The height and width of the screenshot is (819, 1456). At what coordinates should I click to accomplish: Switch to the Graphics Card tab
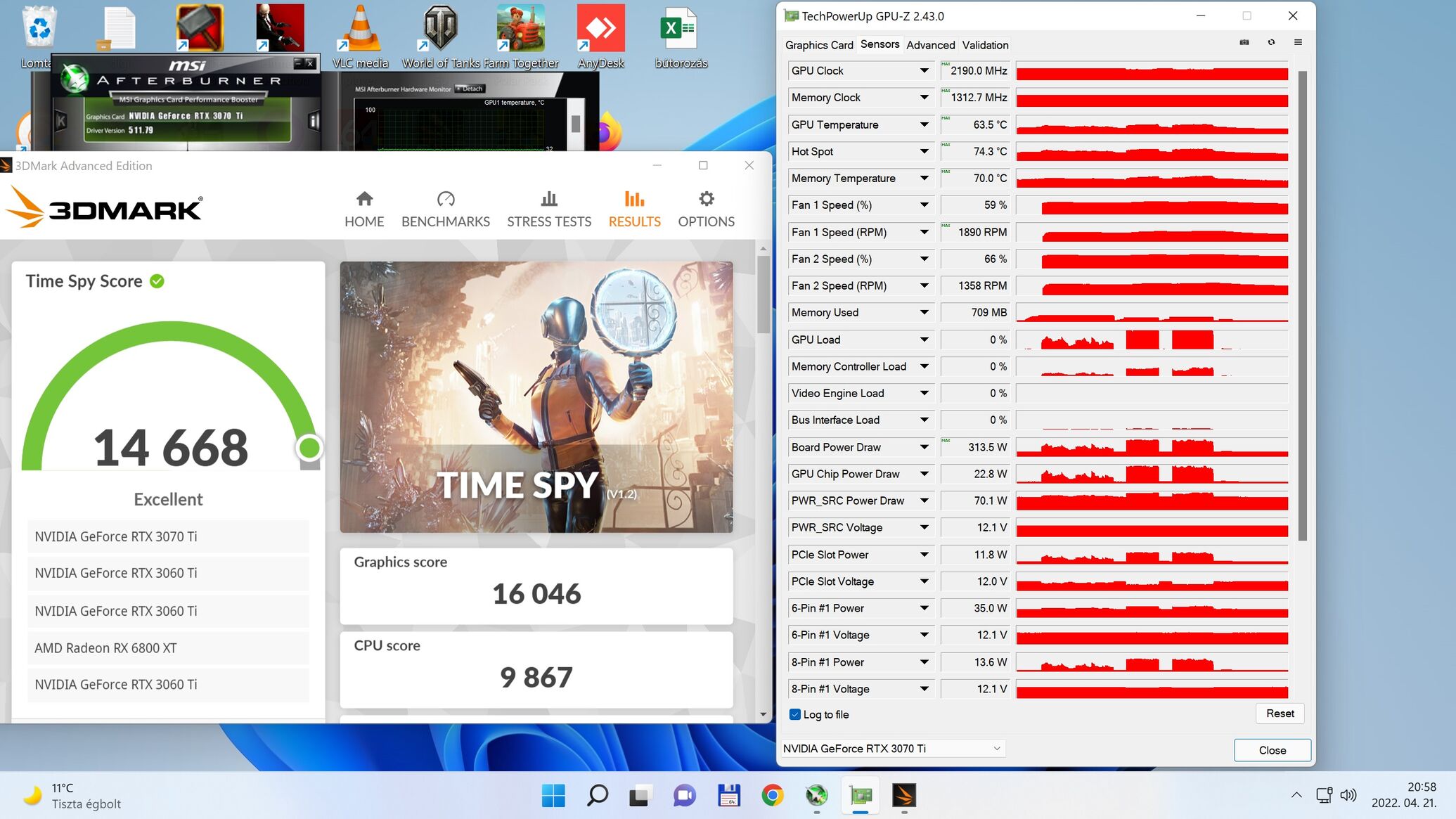pos(819,45)
